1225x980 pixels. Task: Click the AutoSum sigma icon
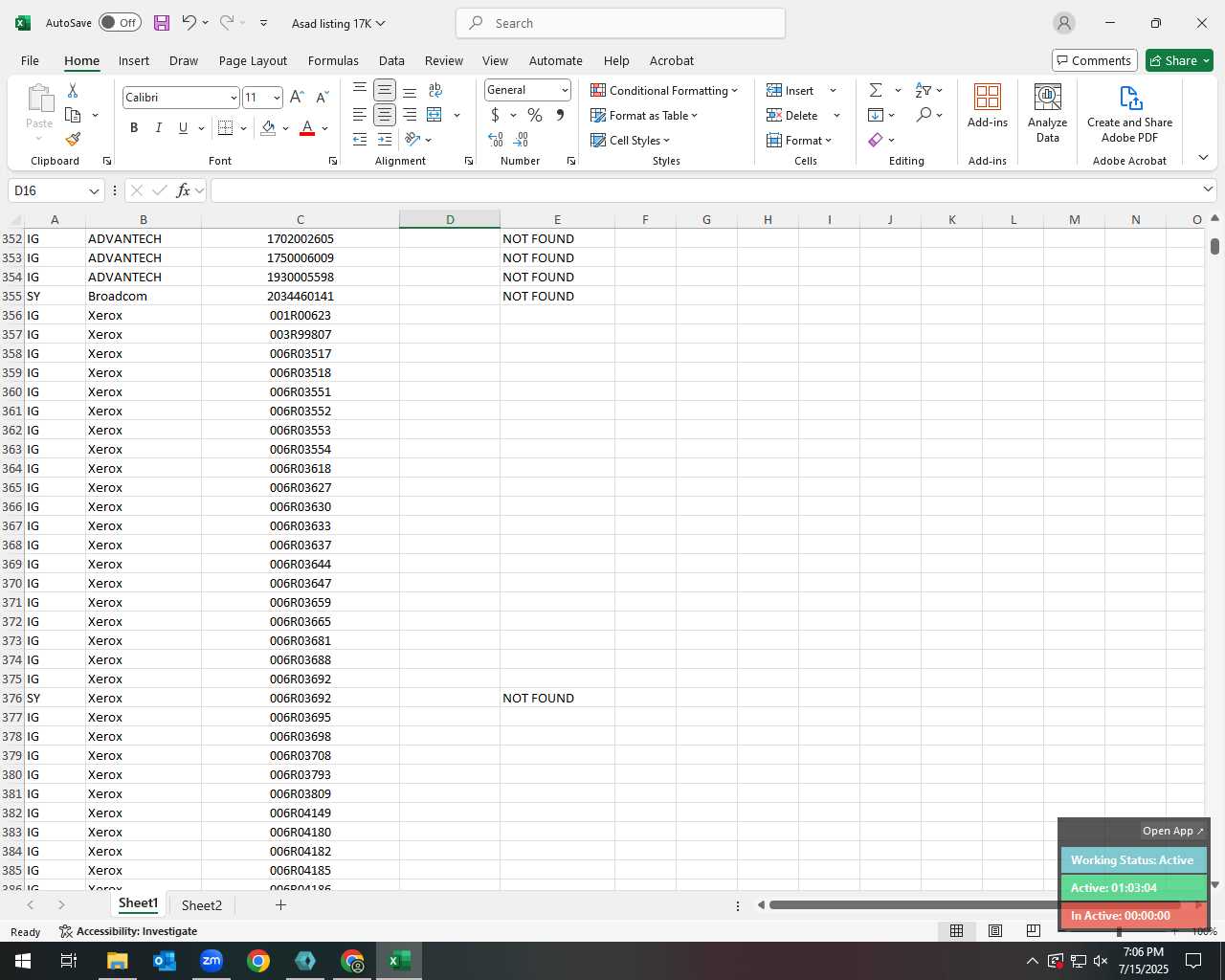(876, 90)
